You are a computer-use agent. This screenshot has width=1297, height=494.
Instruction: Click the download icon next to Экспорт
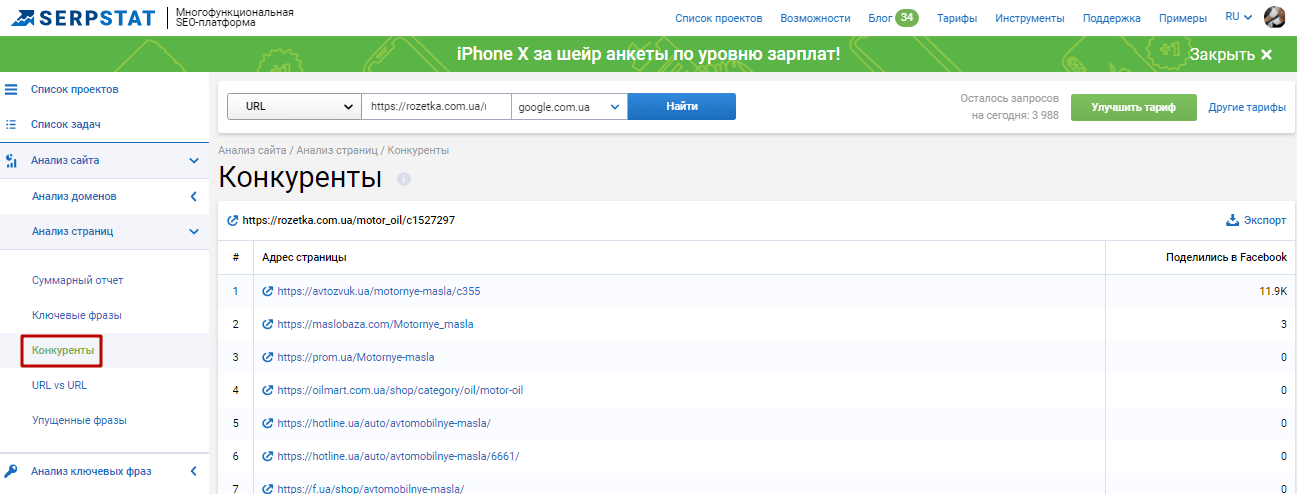[1232, 220]
